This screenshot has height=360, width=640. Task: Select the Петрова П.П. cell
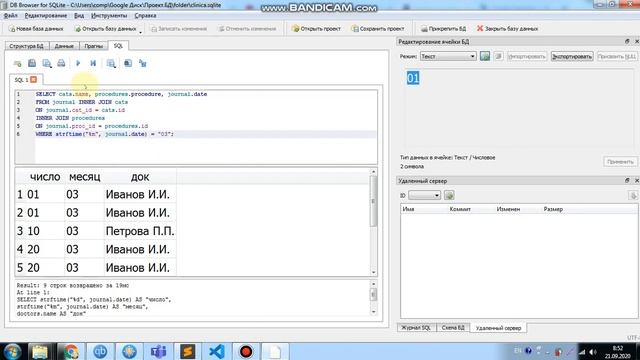click(140, 231)
